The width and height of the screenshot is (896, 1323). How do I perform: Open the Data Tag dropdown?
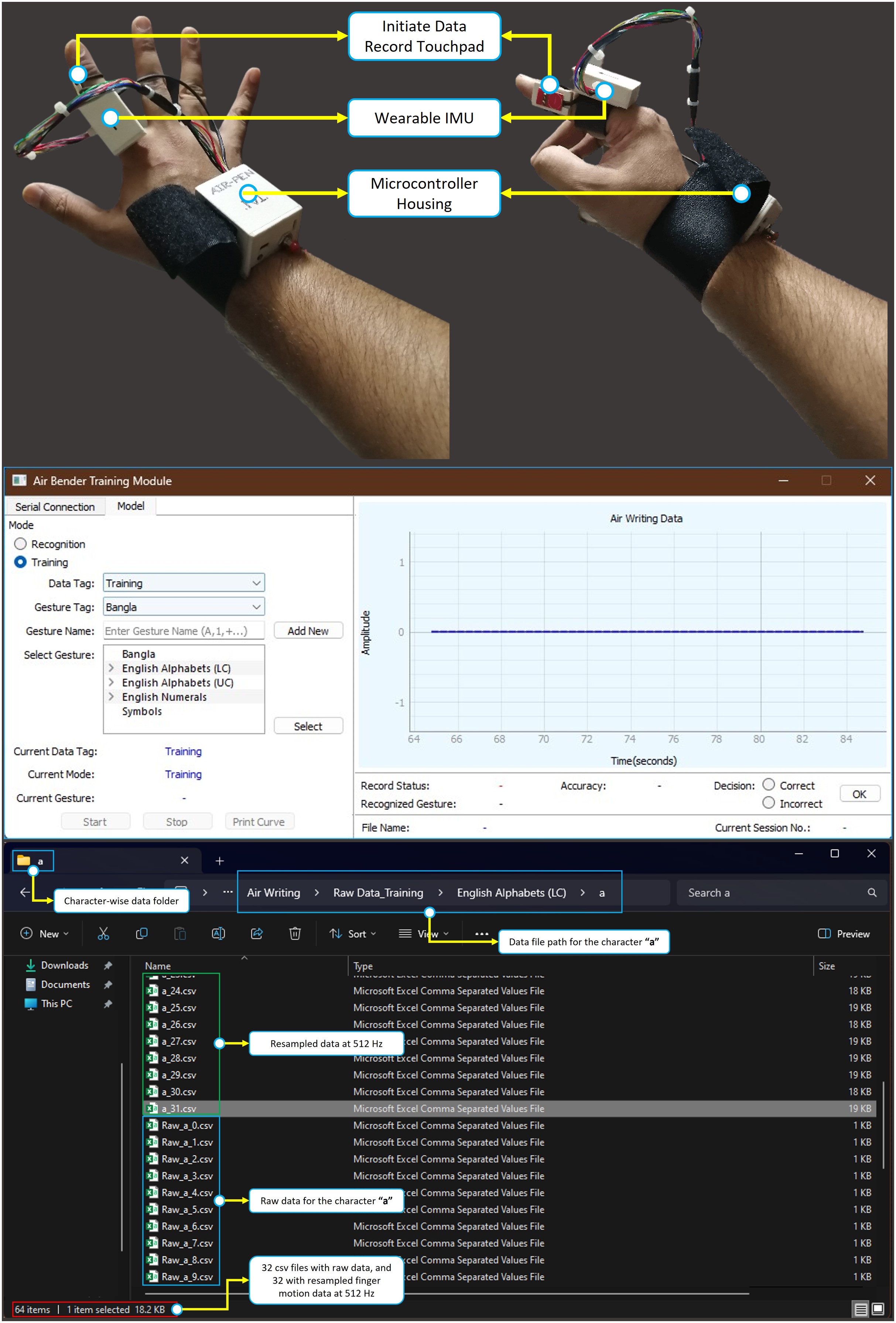[256, 584]
